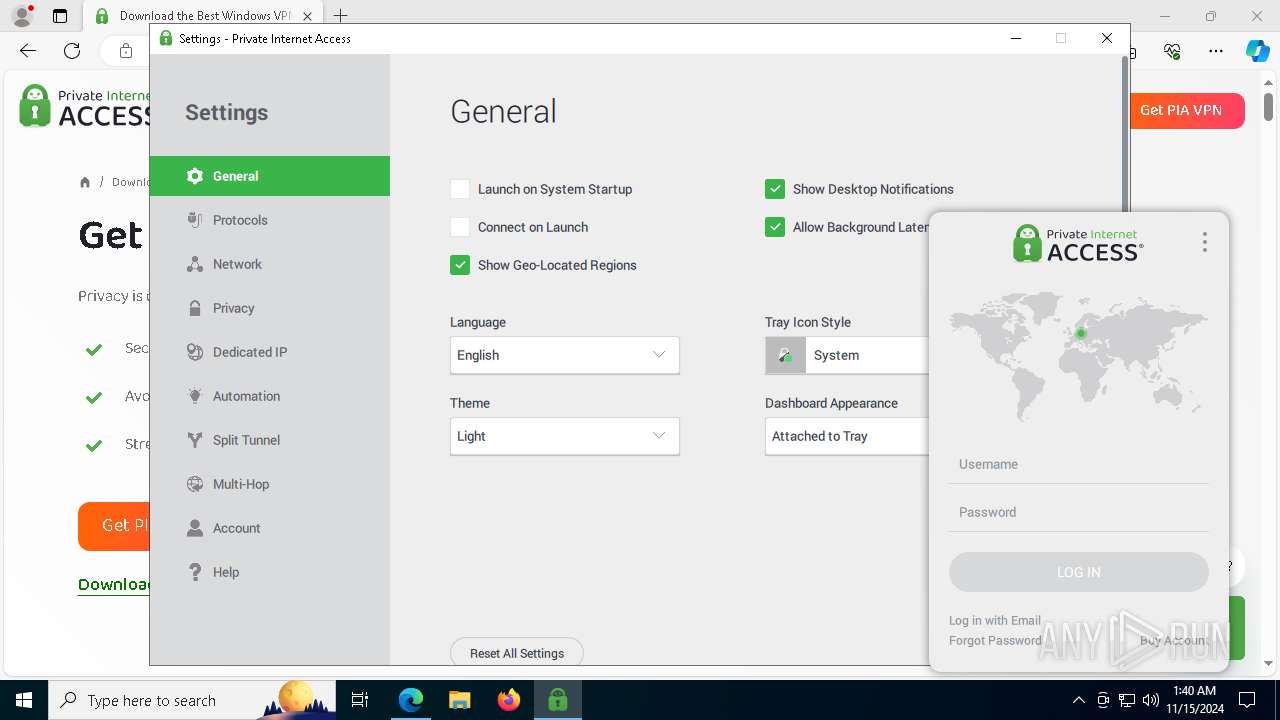
Task: Enable Launch on System Startup checkbox
Action: pos(460,189)
